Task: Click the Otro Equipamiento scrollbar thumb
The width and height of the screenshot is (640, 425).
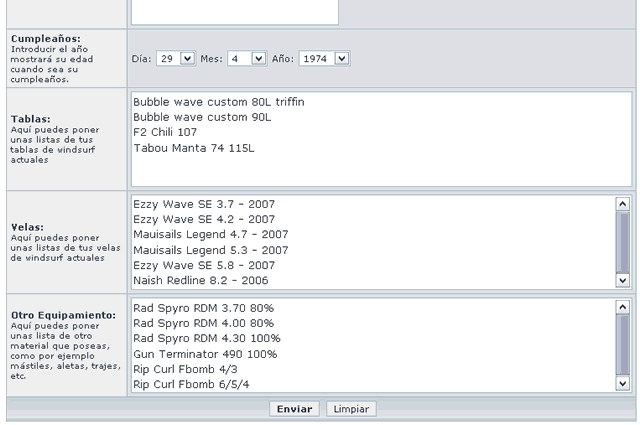Action: click(624, 343)
